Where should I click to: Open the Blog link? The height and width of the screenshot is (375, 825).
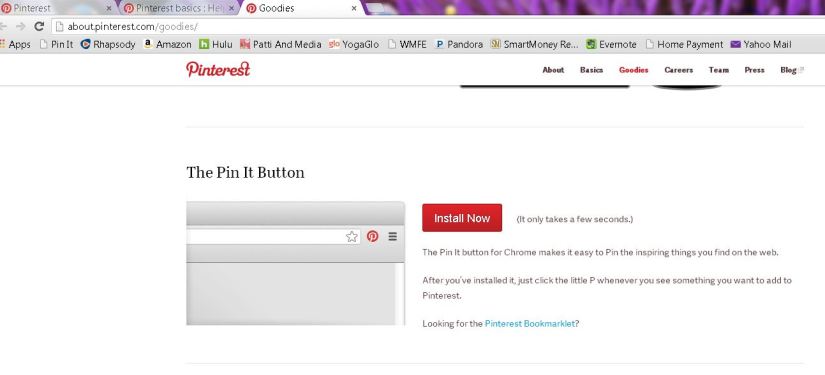pyautogui.click(x=792, y=70)
